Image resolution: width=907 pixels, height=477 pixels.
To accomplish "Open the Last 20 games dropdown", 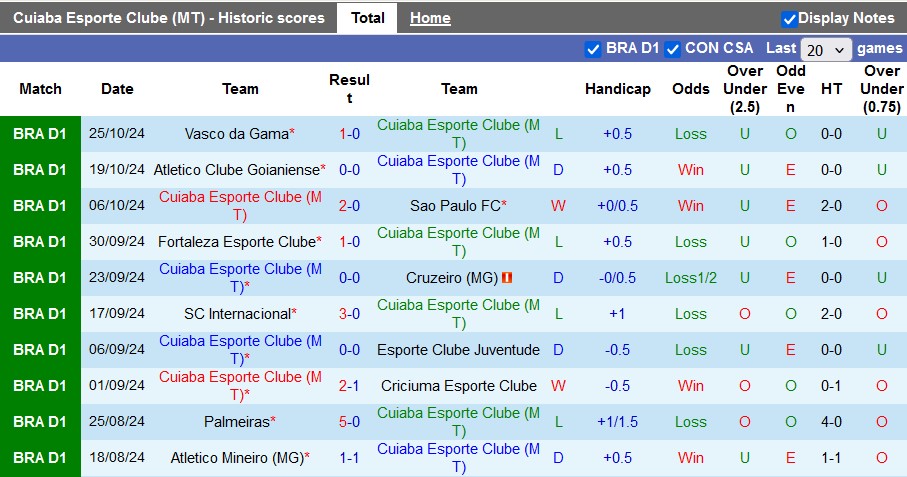I will tap(826, 49).
